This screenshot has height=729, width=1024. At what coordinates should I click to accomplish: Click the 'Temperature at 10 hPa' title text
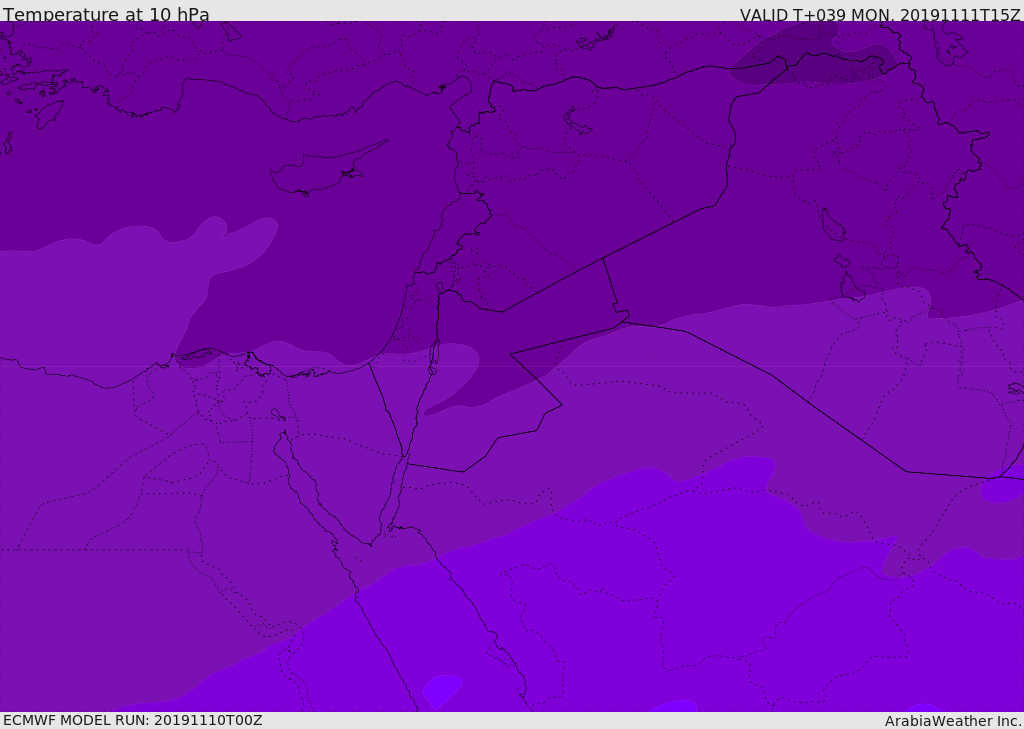pyautogui.click(x=106, y=14)
